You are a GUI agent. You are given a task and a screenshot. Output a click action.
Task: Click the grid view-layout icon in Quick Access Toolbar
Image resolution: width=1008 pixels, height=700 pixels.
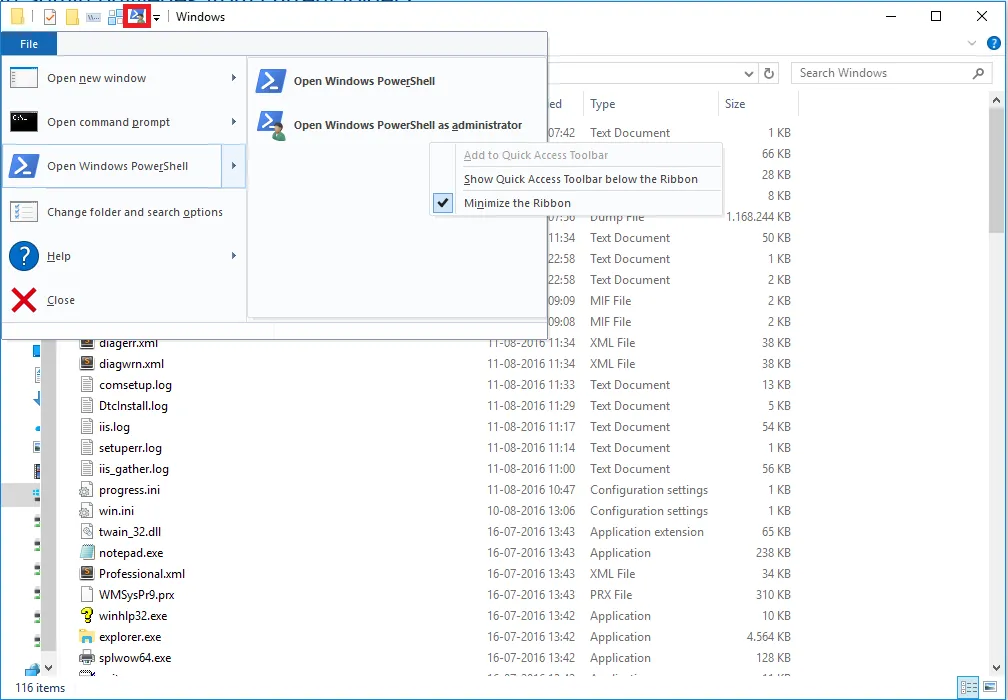click(x=115, y=17)
